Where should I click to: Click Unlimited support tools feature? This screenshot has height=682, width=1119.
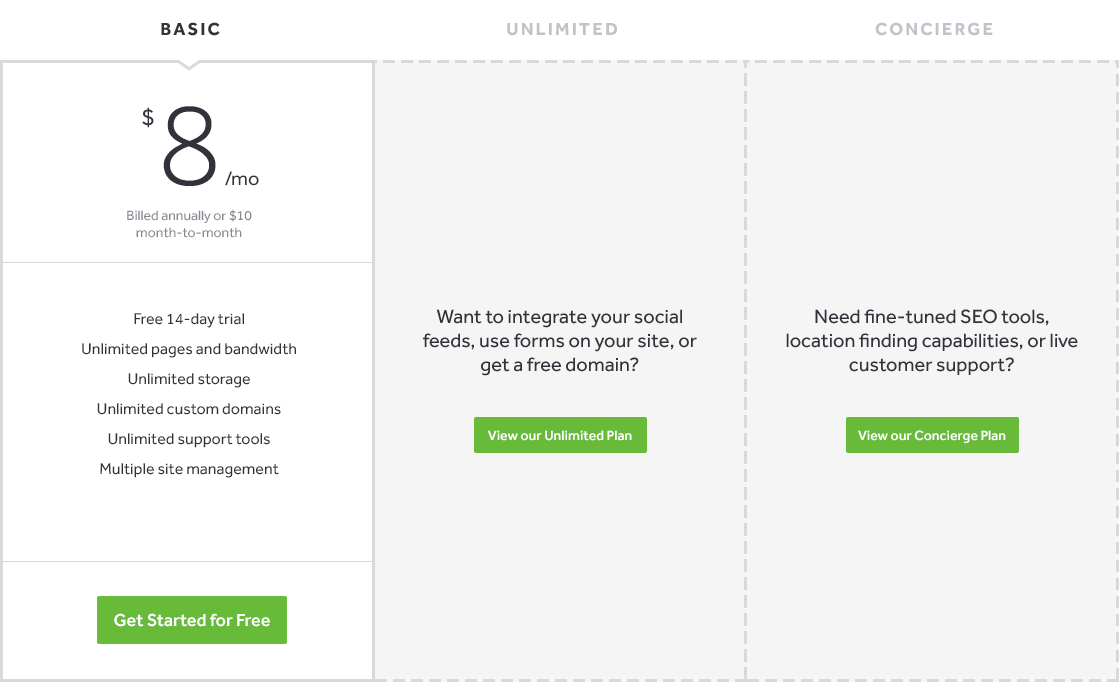click(189, 439)
